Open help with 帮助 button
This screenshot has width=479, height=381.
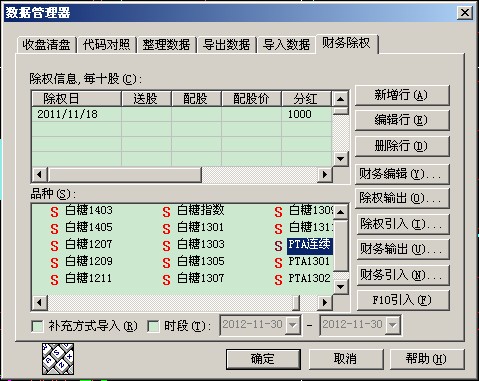pos(427,359)
